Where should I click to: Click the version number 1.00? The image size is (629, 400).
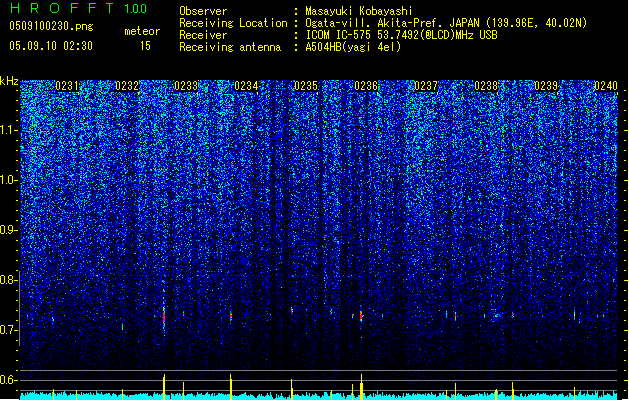pyautogui.click(x=136, y=9)
